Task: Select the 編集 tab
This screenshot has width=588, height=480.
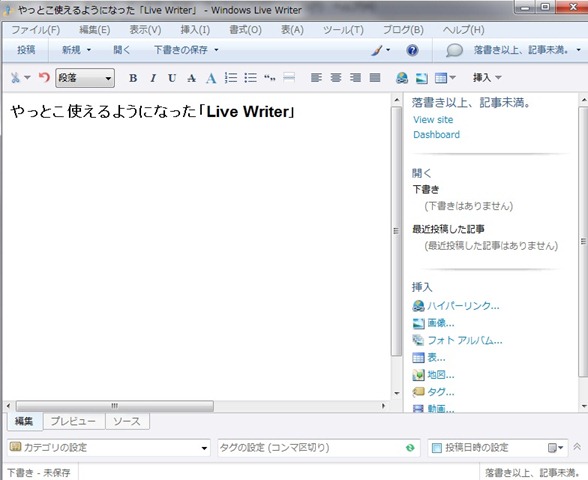Action: [24, 421]
